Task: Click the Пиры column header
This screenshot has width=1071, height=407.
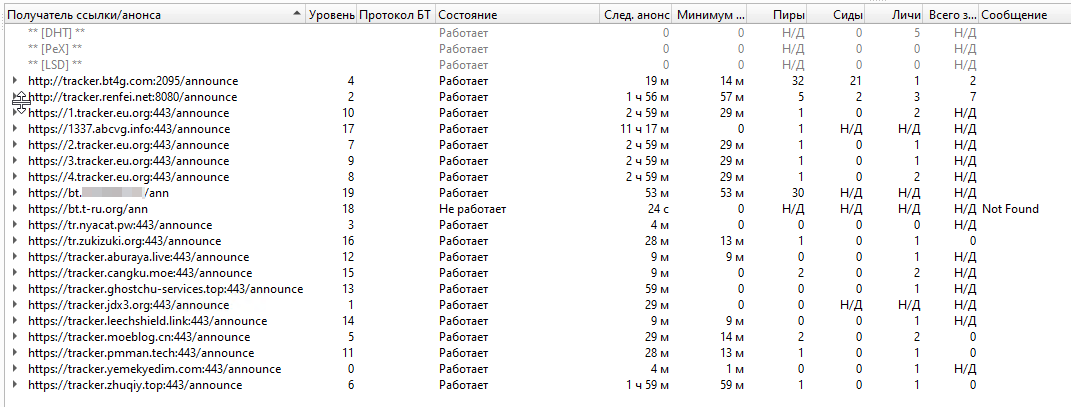Action: 790,16
